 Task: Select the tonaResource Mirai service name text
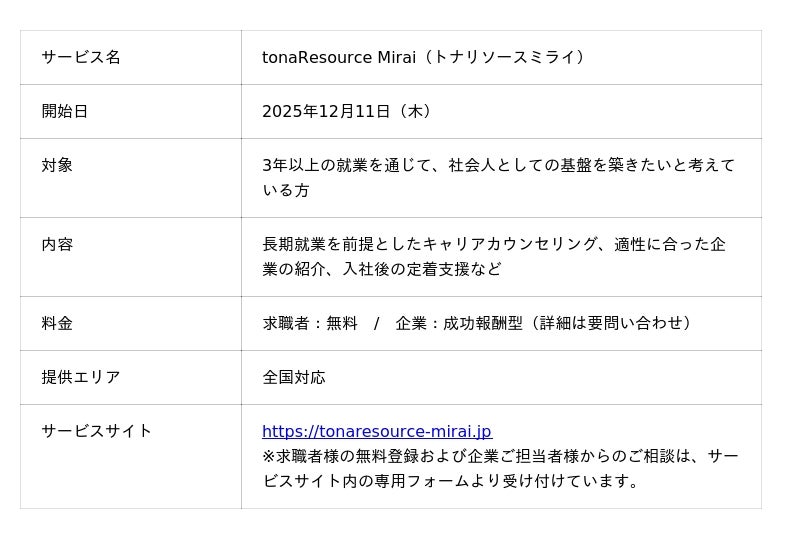(339, 57)
